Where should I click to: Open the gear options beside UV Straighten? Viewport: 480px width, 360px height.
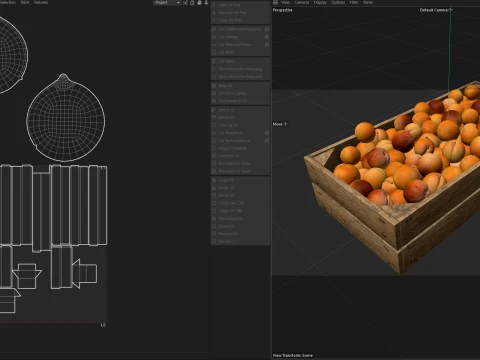(x=267, y=133)
